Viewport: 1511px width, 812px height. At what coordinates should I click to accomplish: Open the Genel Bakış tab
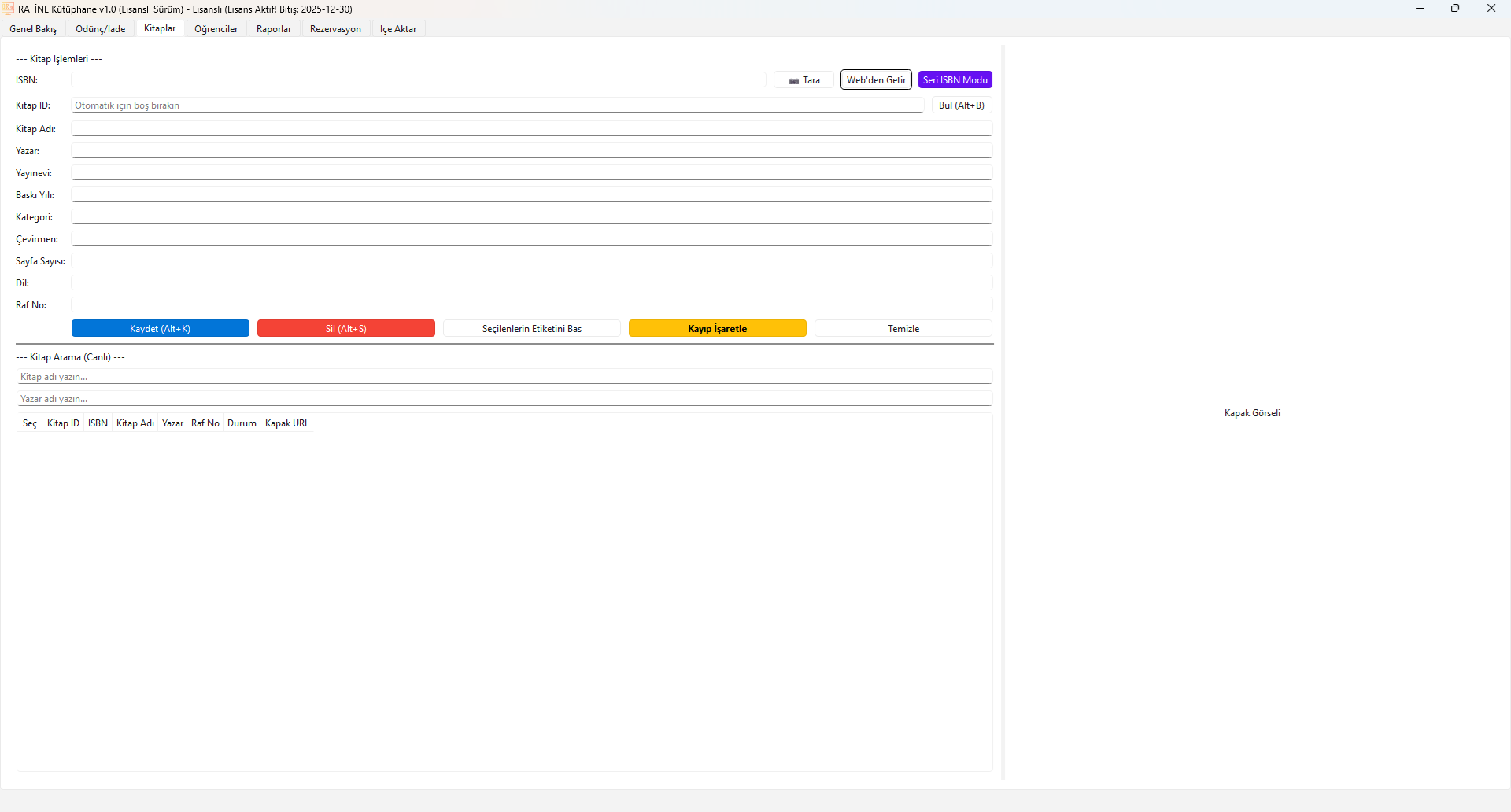(x=33, y=29)
